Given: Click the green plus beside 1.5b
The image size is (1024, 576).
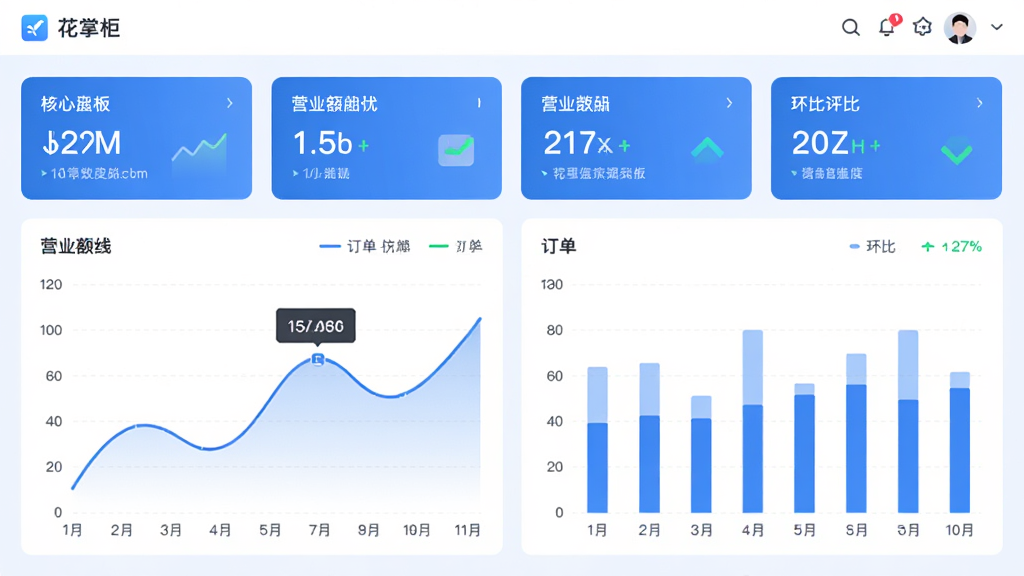Looking at the screenshot, I should 363,146.
